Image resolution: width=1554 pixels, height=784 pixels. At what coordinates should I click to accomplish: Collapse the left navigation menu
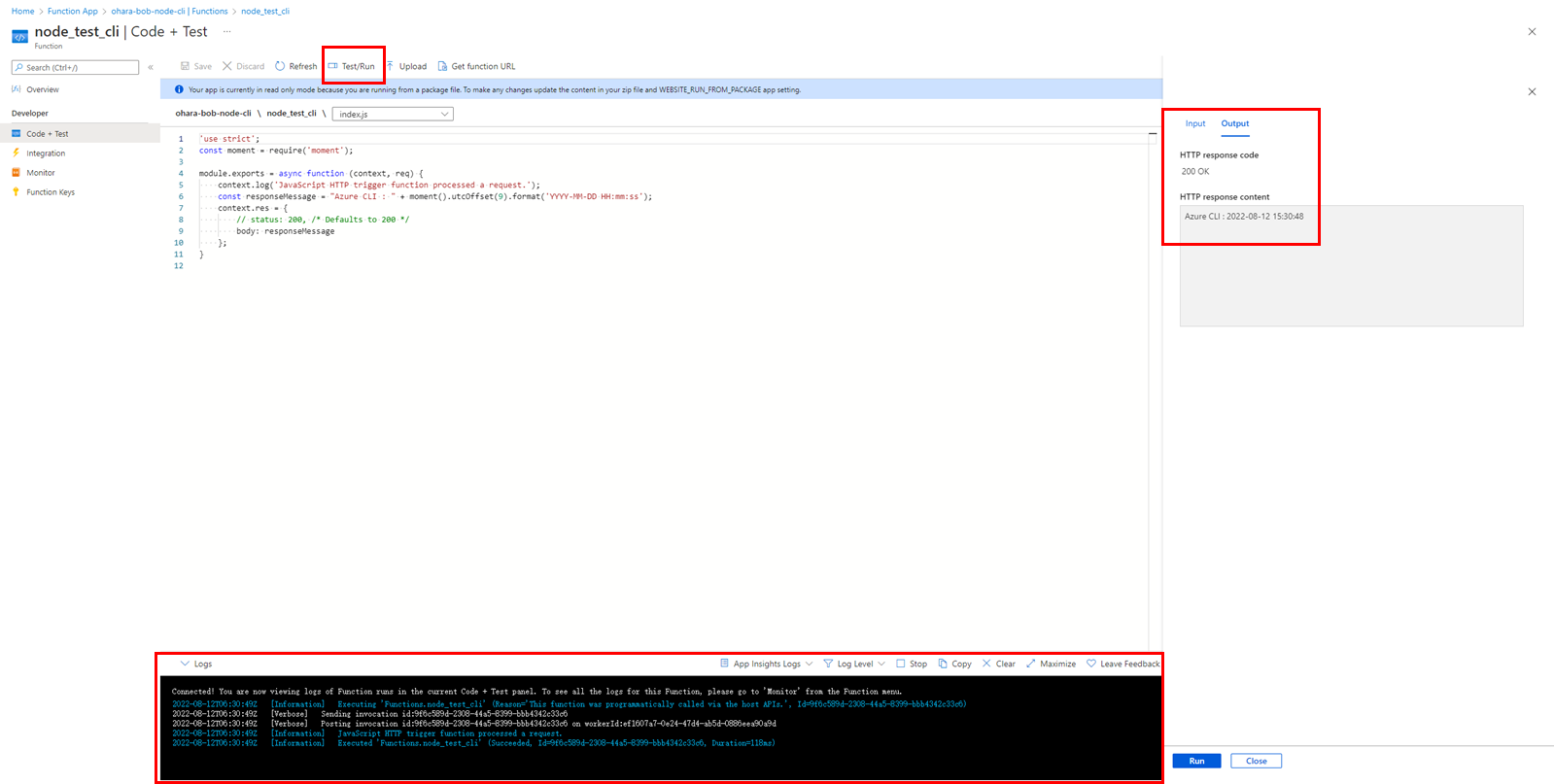point(151,67)
